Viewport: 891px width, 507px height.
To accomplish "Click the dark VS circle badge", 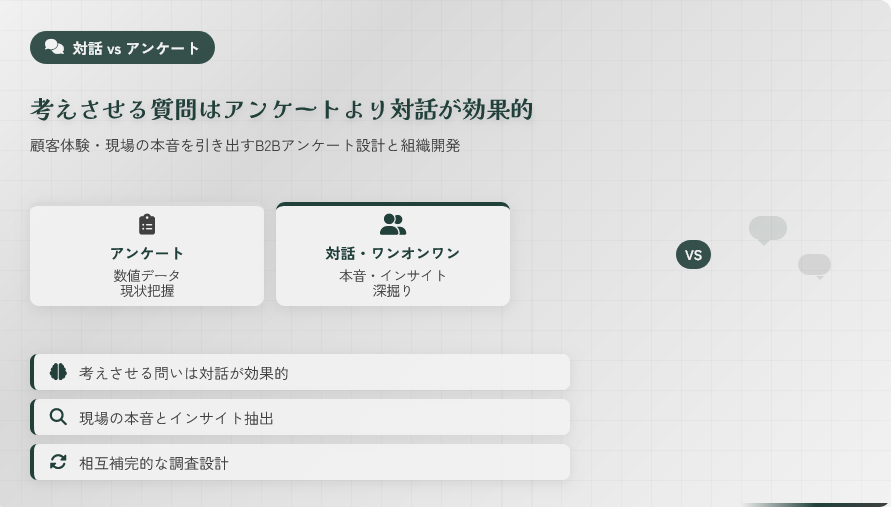I will click(x=693, y=254).
